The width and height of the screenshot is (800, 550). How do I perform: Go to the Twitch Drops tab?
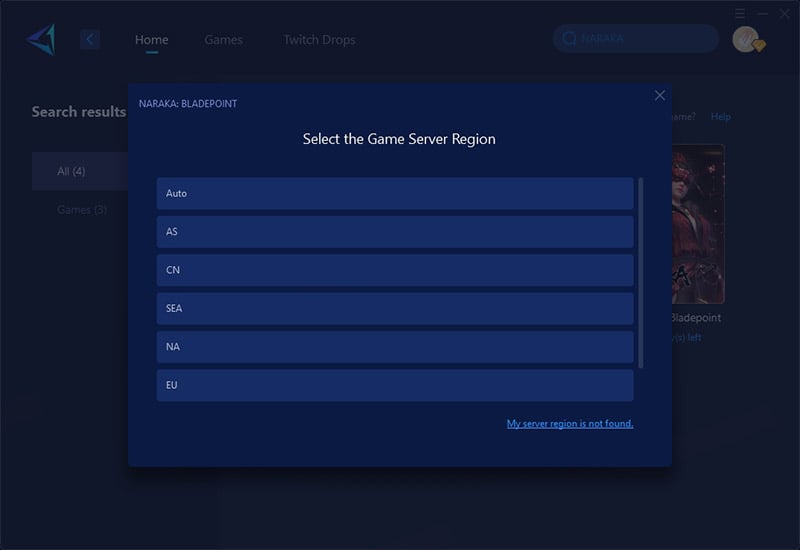(319, 40)
